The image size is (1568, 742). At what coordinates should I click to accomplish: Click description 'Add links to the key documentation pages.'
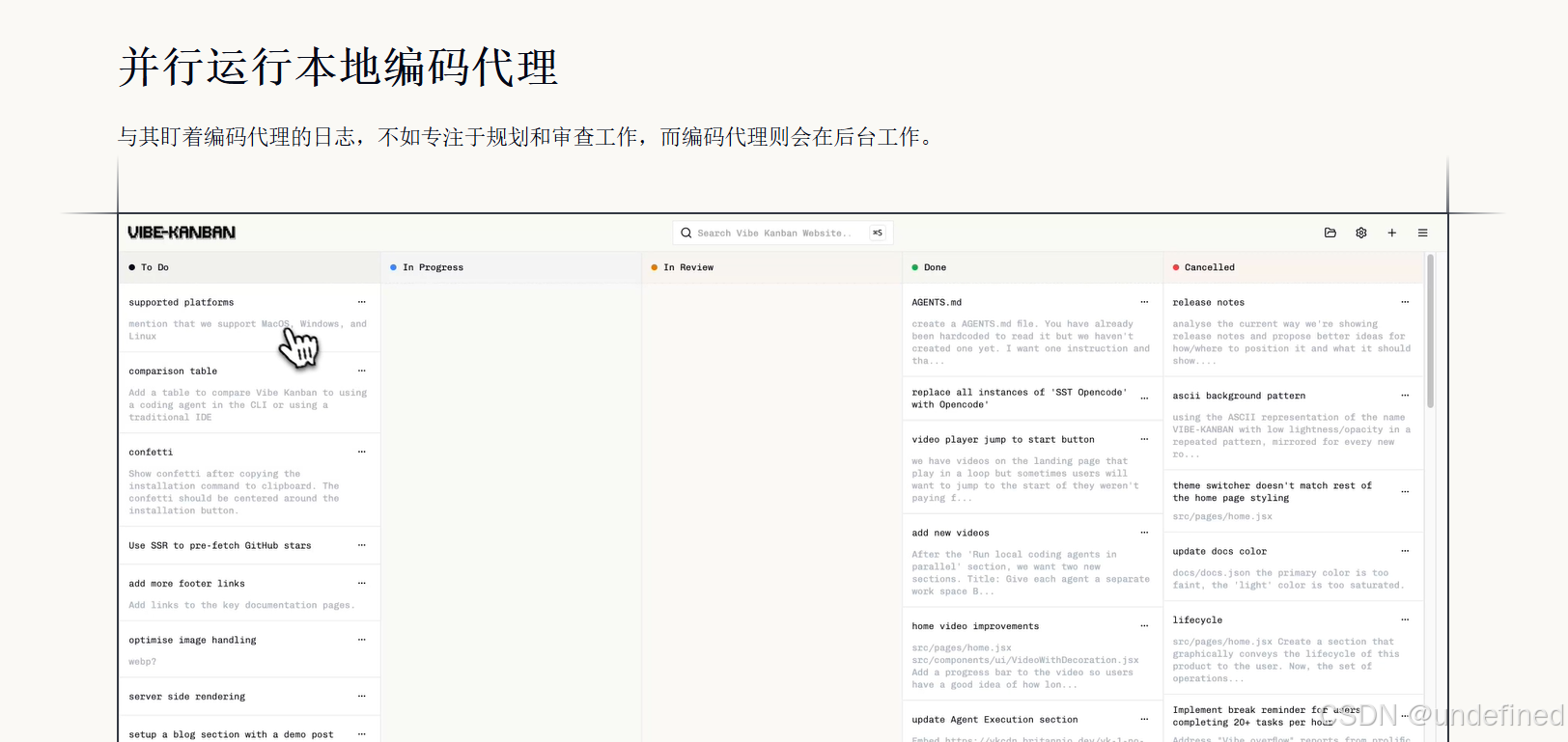[241, 605]
